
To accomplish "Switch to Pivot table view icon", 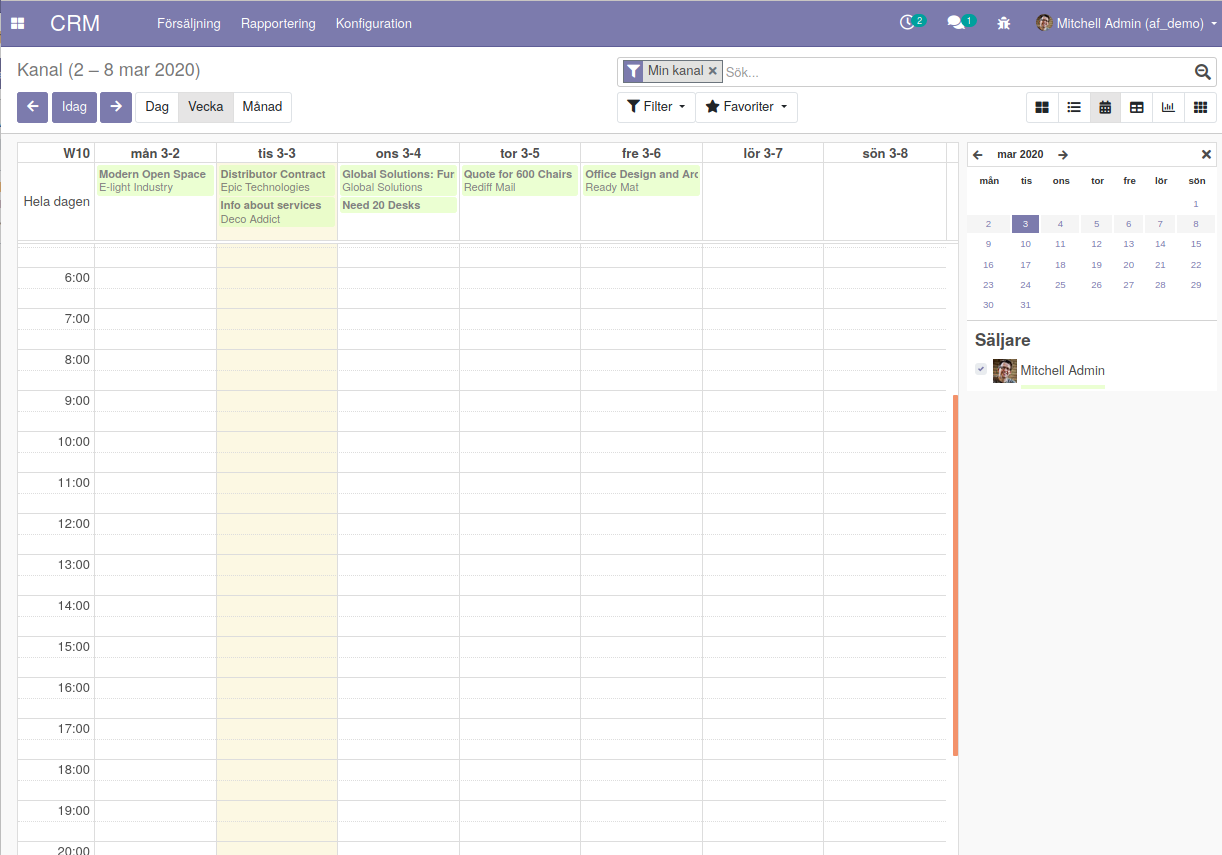I will coord(1137,107).
